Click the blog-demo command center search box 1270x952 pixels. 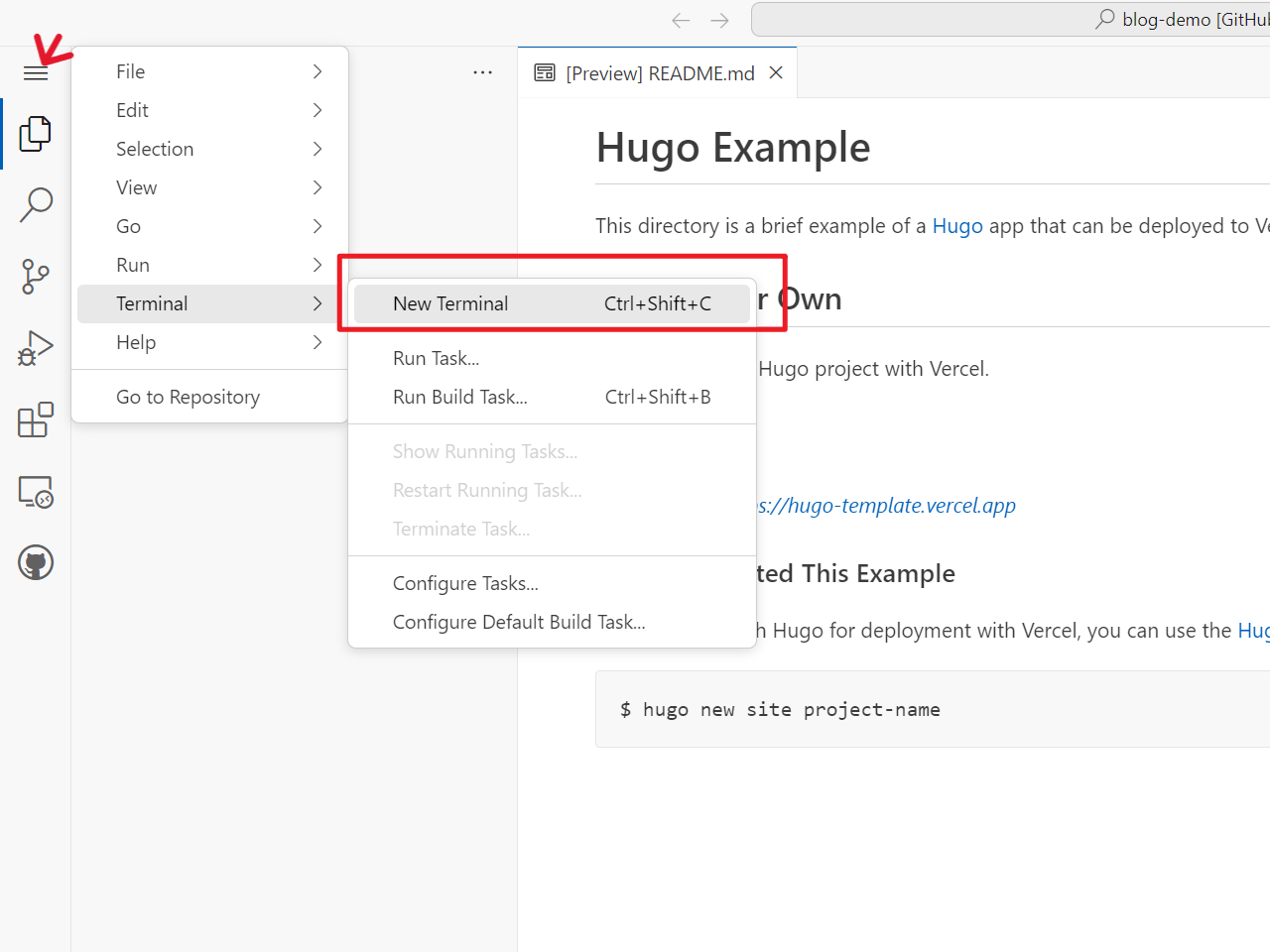pos(1010,20)
